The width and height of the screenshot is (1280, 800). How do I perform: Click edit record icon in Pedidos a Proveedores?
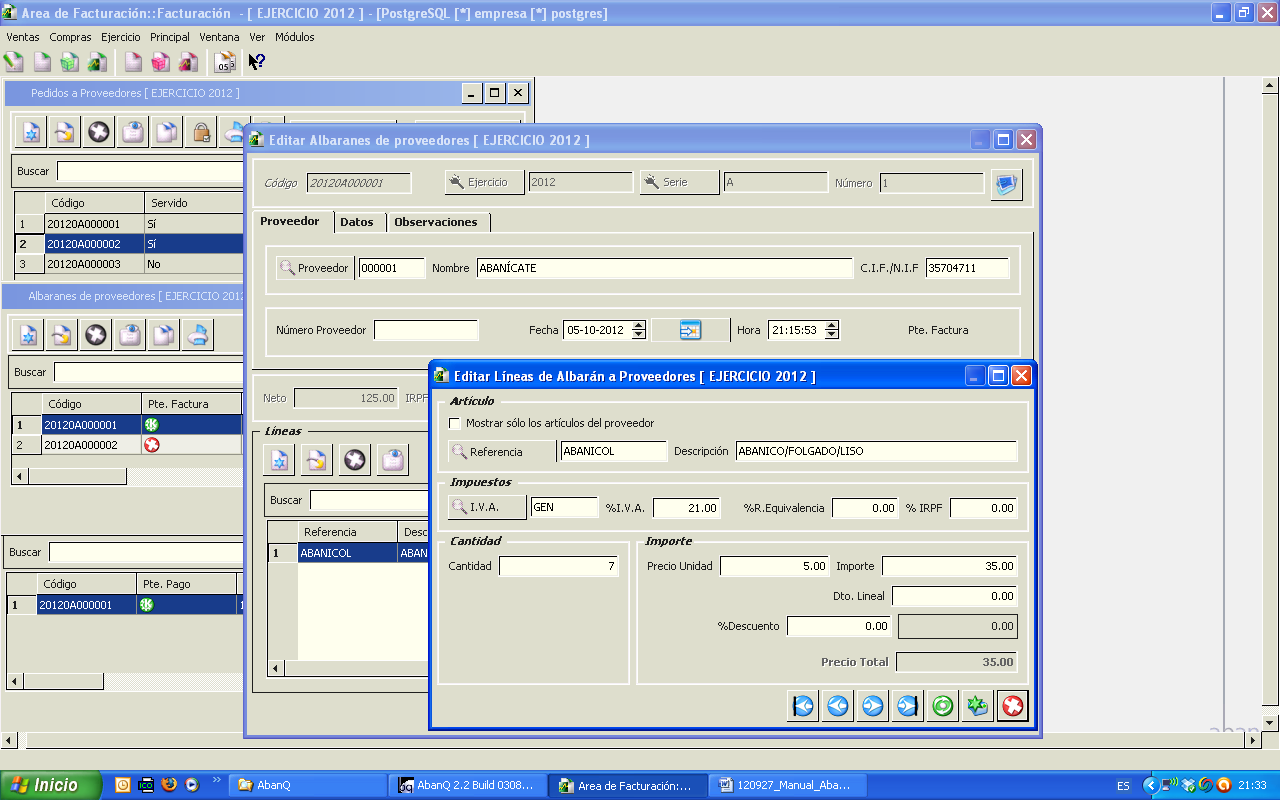click(64, 131)
